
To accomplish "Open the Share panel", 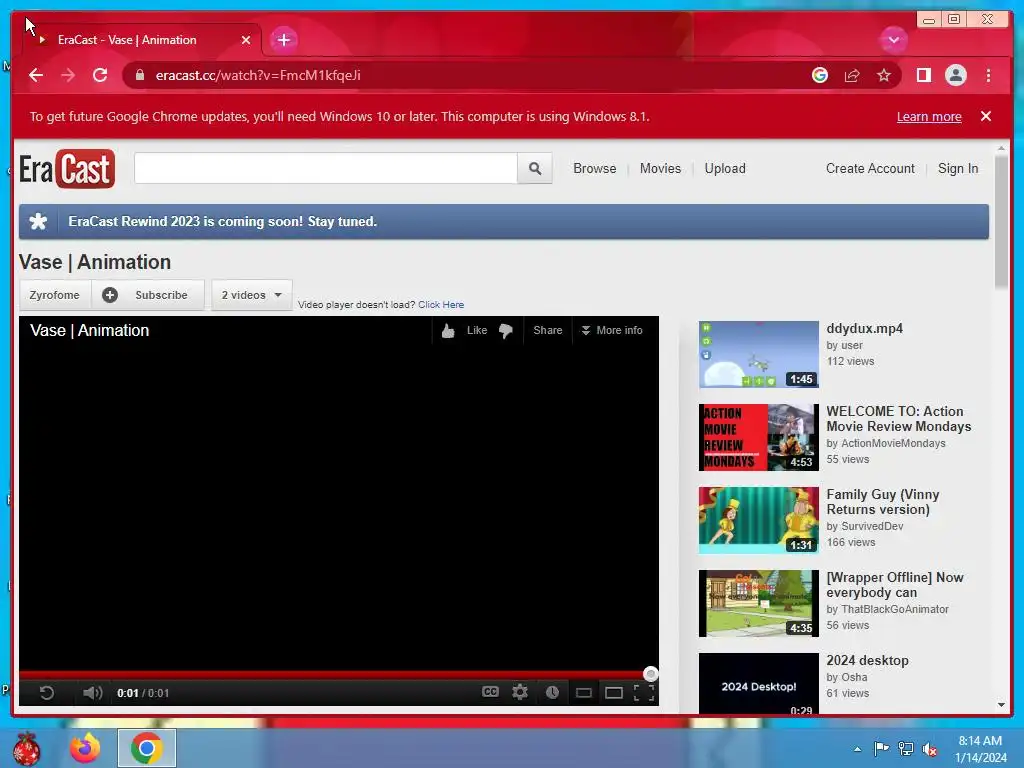I will pyautogui.click(x=547, y=330).
